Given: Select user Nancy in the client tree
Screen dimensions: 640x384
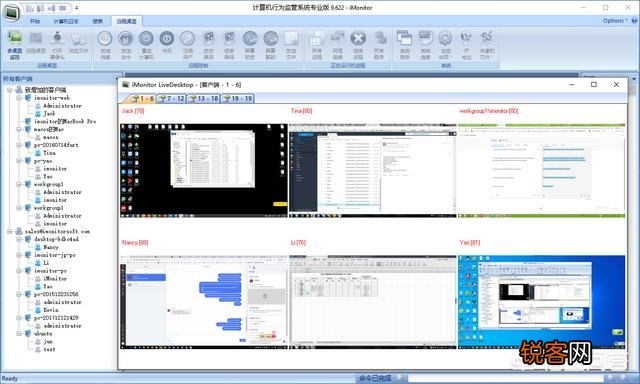Looking at the screenshot, I should click(51, 247).
